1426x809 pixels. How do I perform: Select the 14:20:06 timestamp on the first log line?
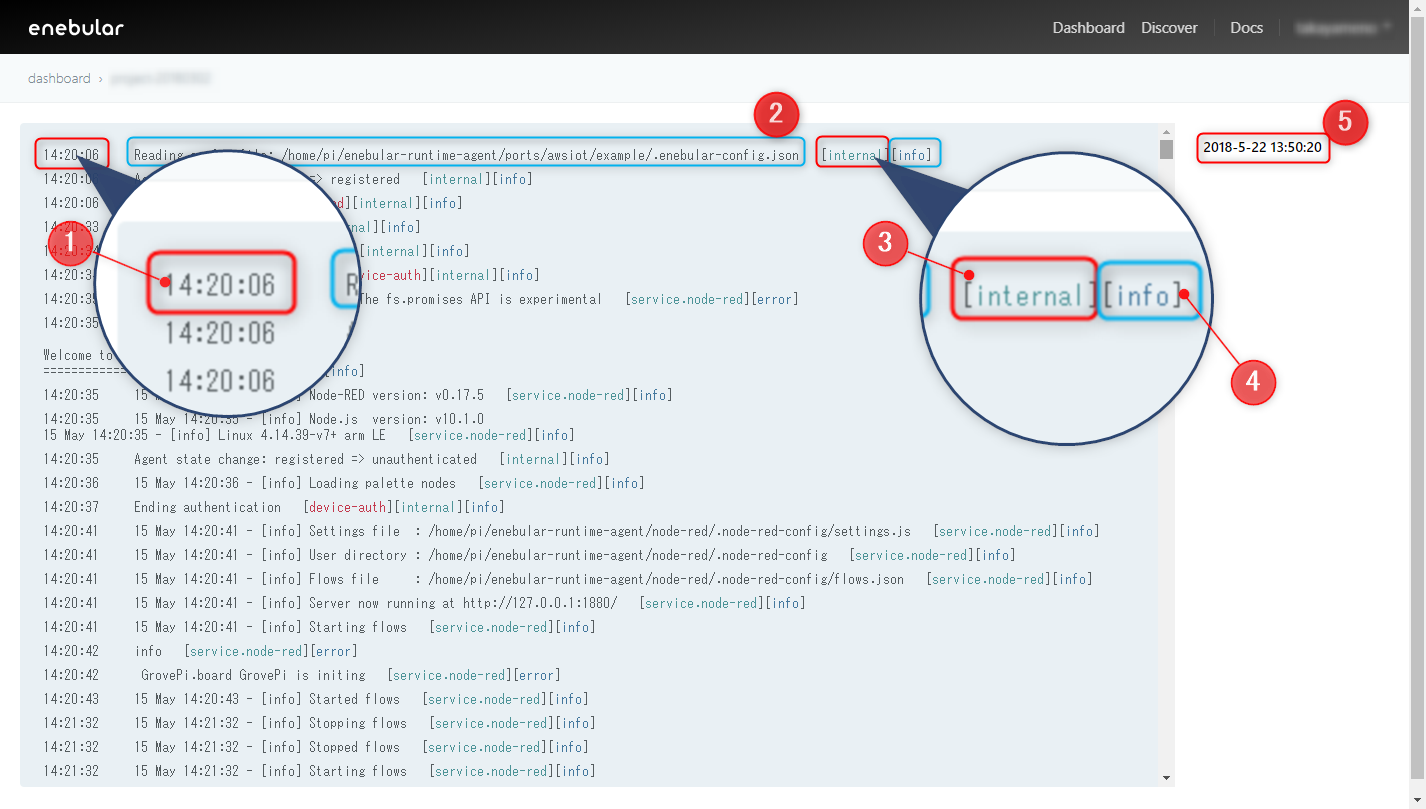(70, 153)
